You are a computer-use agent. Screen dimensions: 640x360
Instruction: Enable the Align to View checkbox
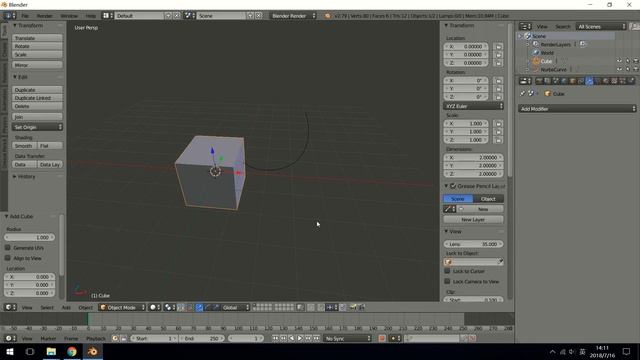(x=7, y=258)
